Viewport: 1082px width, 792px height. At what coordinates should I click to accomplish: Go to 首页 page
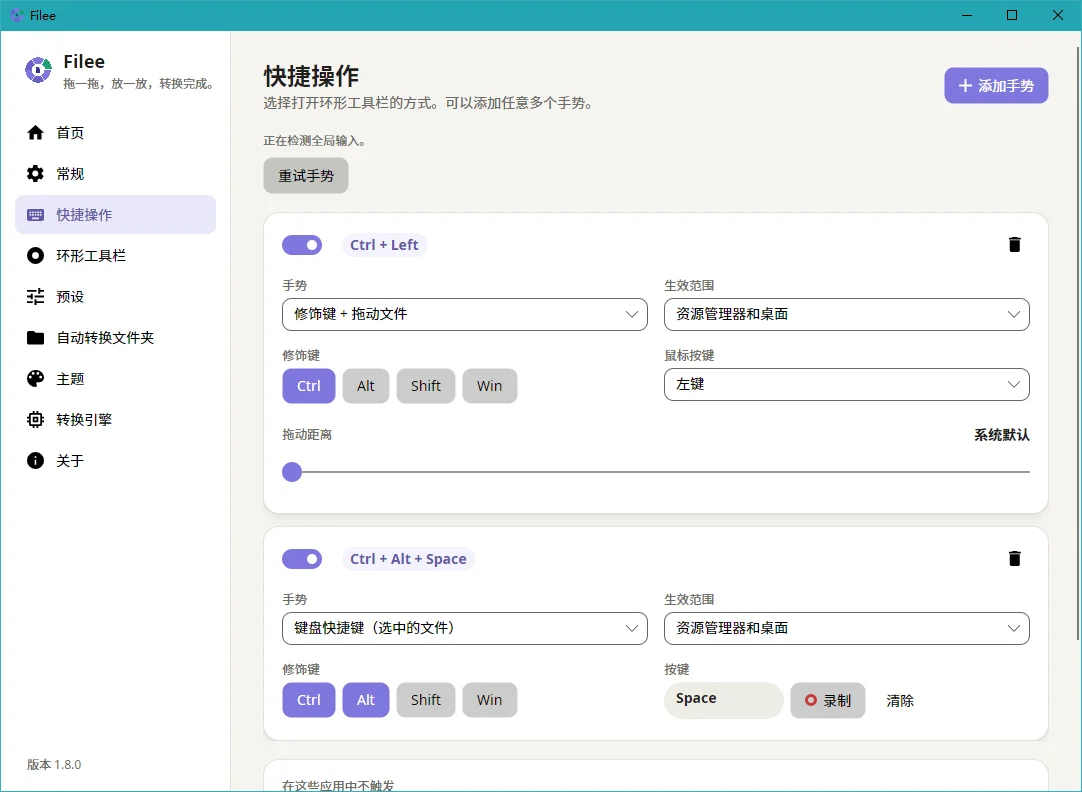pyautogui.click(x=115, y=132)
